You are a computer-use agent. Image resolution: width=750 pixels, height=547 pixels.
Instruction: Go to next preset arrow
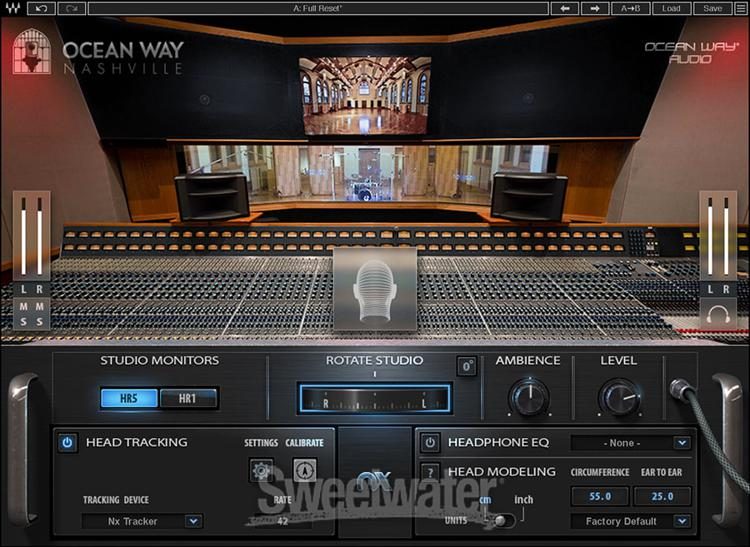[595, 9]
